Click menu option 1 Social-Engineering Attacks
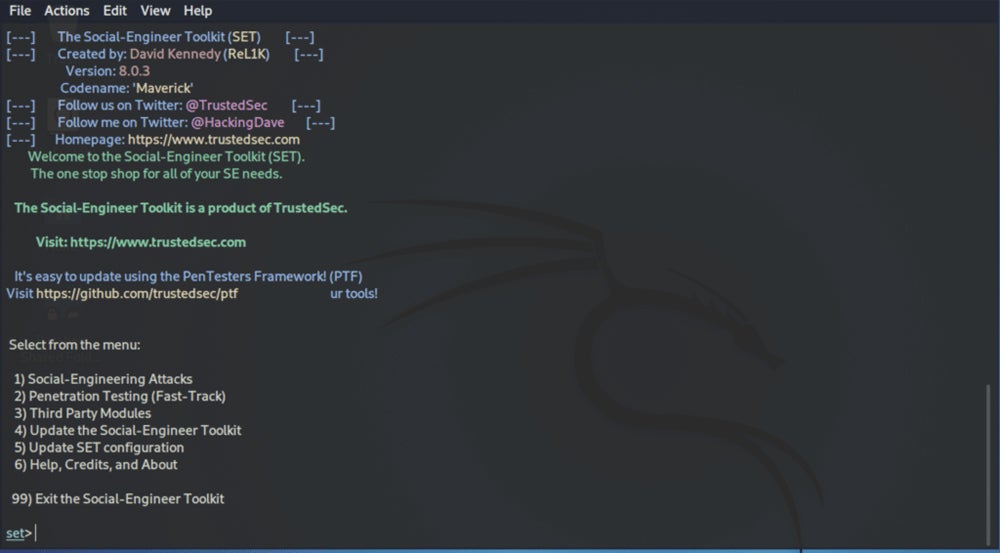Image resolution: width=1000 pixels, height=553 pixels. tap(103, 379)
